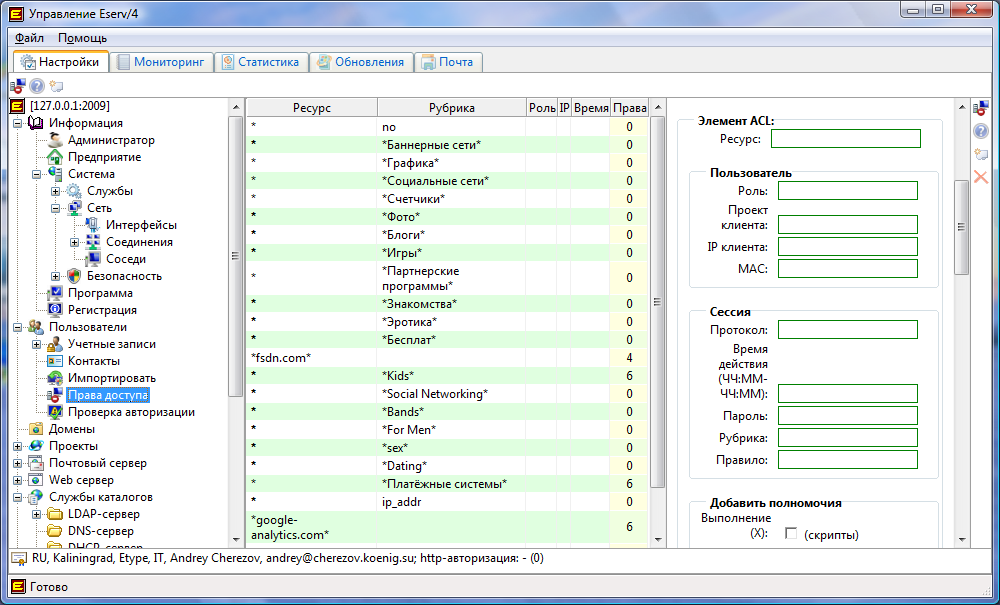Sort by the Ресурс column header
The width and height of the screenshot is (1000, 605).
pos(312,108)
